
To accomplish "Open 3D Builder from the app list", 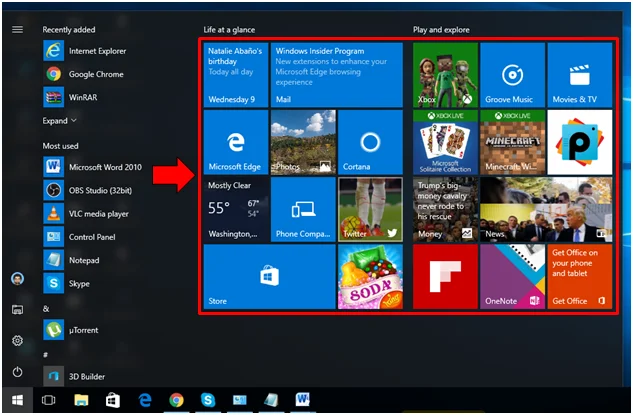I will (x=74, y=376).
